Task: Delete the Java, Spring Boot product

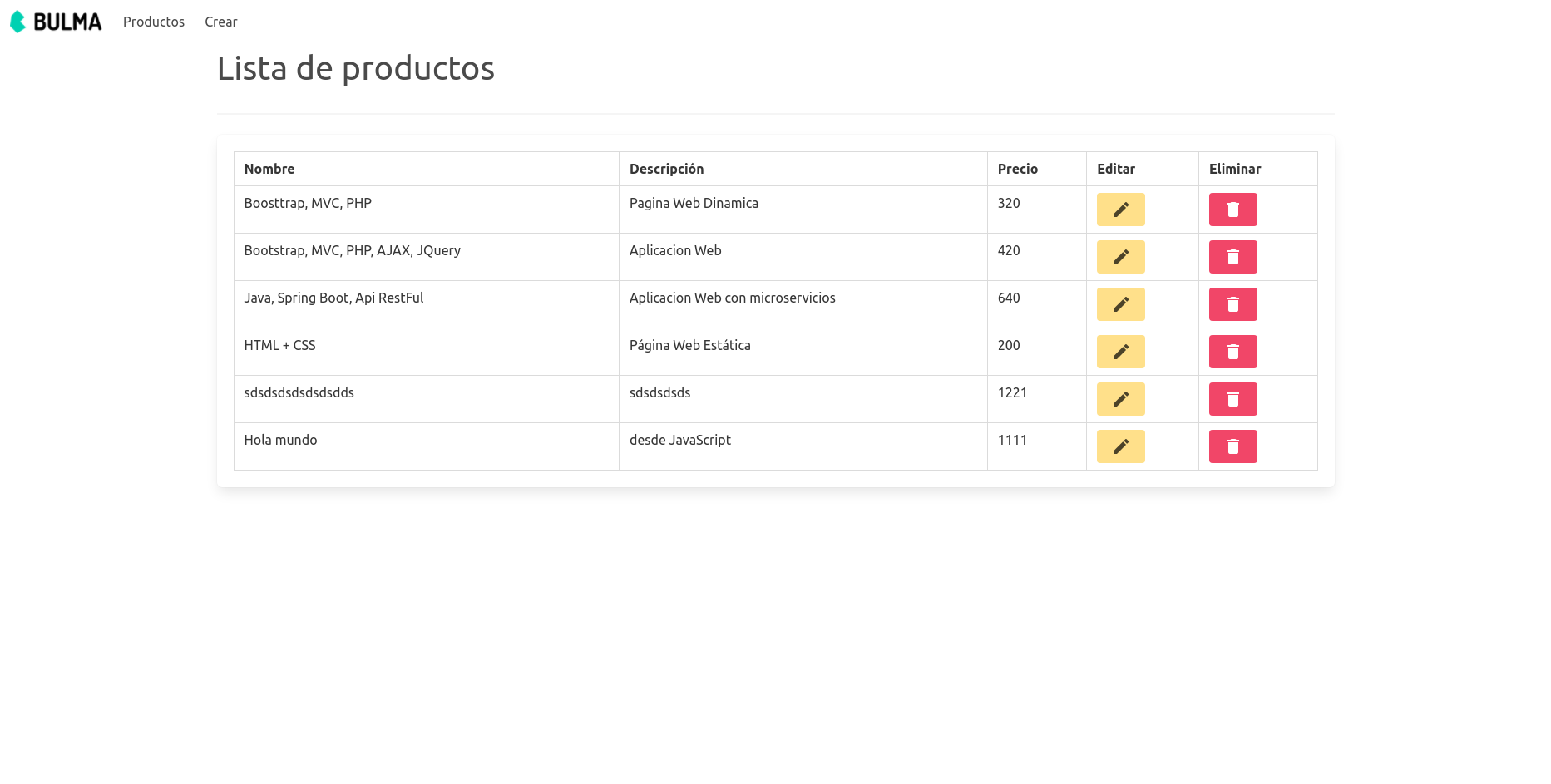Action: 1232,304
